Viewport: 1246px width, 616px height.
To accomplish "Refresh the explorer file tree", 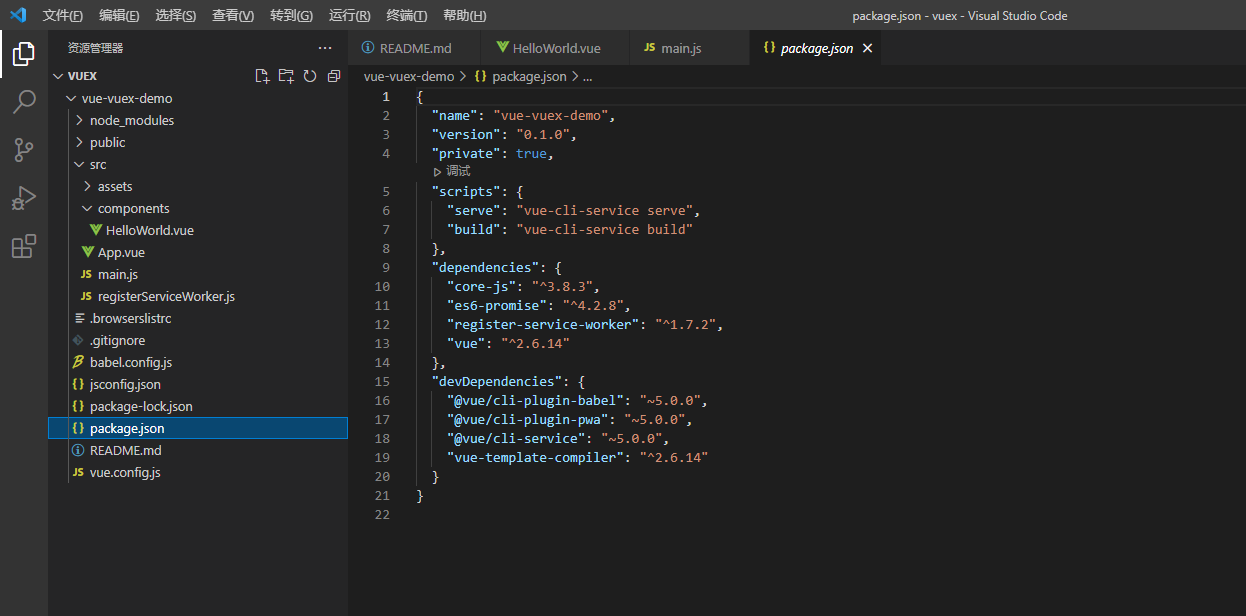I will [310, 76].
